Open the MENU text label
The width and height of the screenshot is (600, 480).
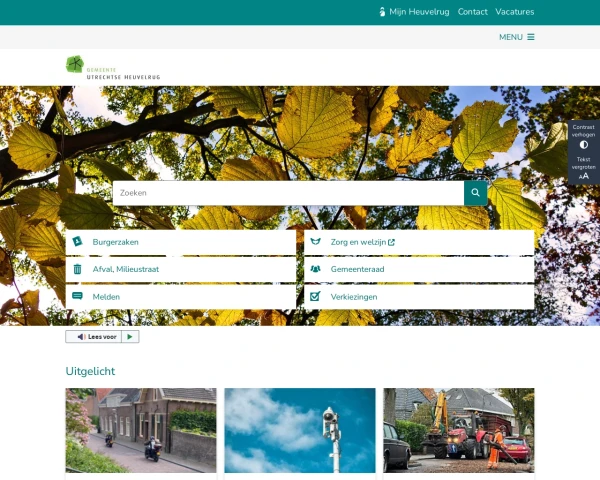coord(510,37)
